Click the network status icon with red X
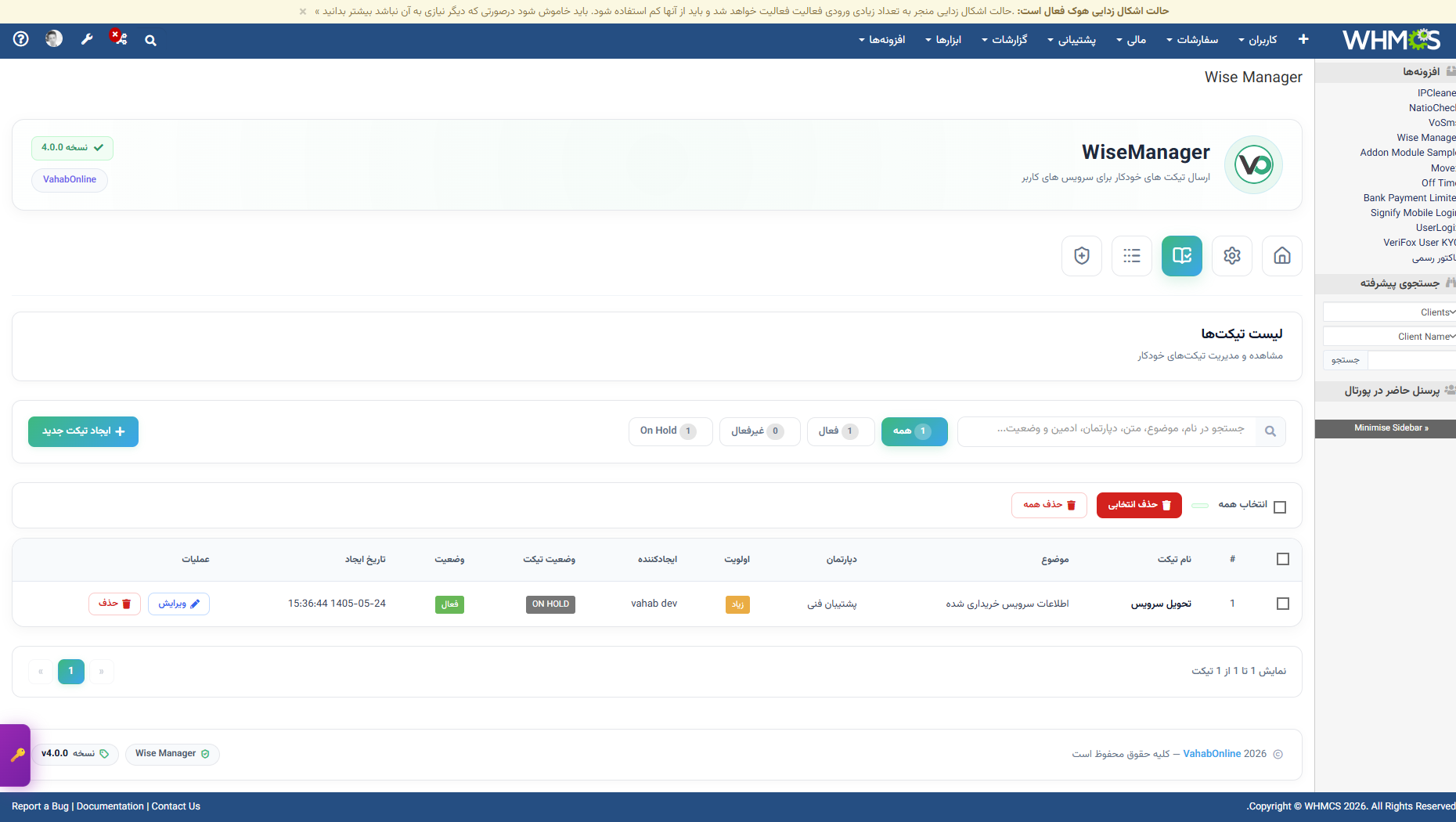 pyautogui.click(x=118, y=38)
